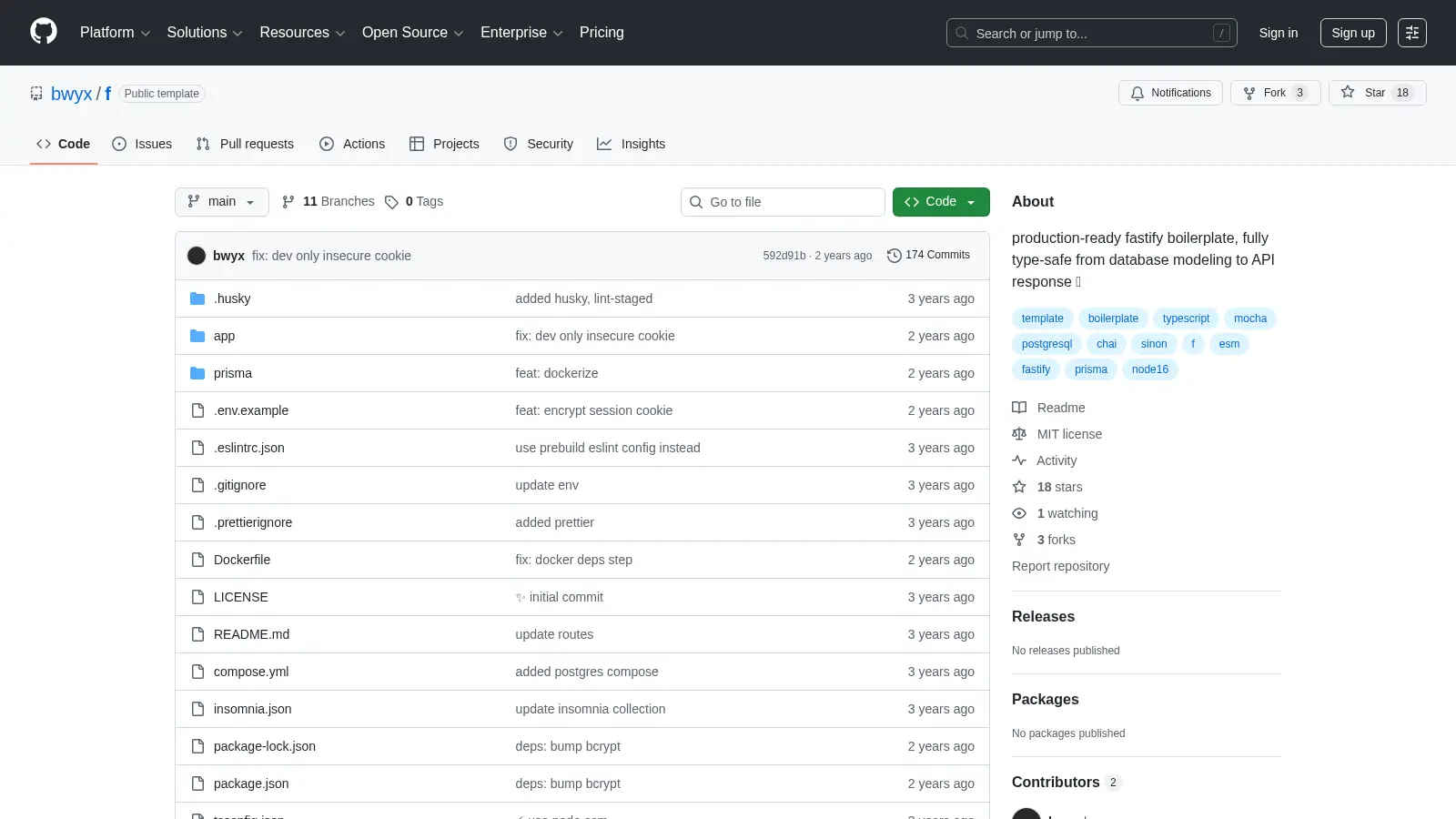This screenshot has width=1456, height=819.
Task: Expand the Solutions menu
Action: point(205,33)
